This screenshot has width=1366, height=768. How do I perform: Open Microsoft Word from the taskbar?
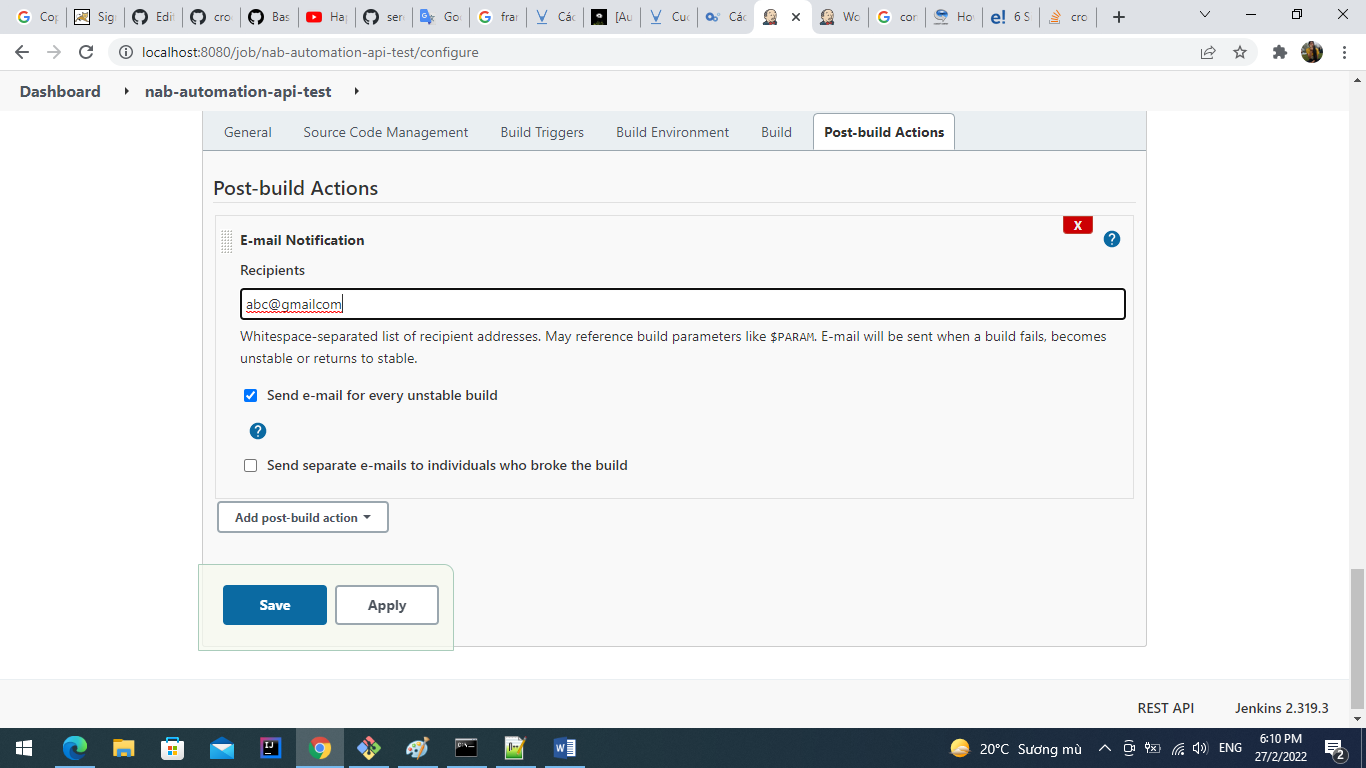point(564,748)
